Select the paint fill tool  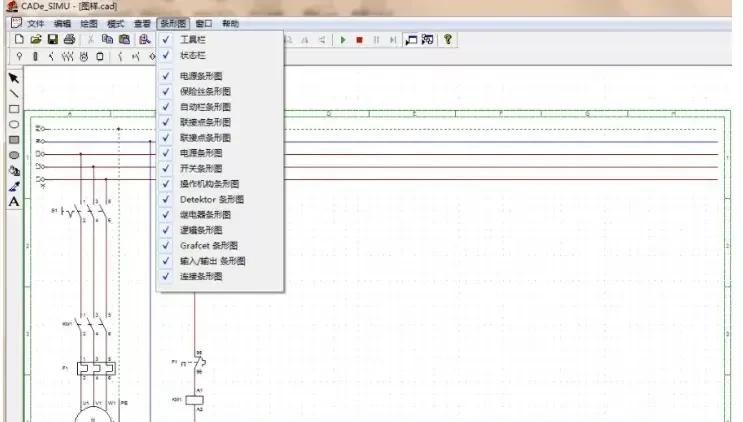pos(14,171)
